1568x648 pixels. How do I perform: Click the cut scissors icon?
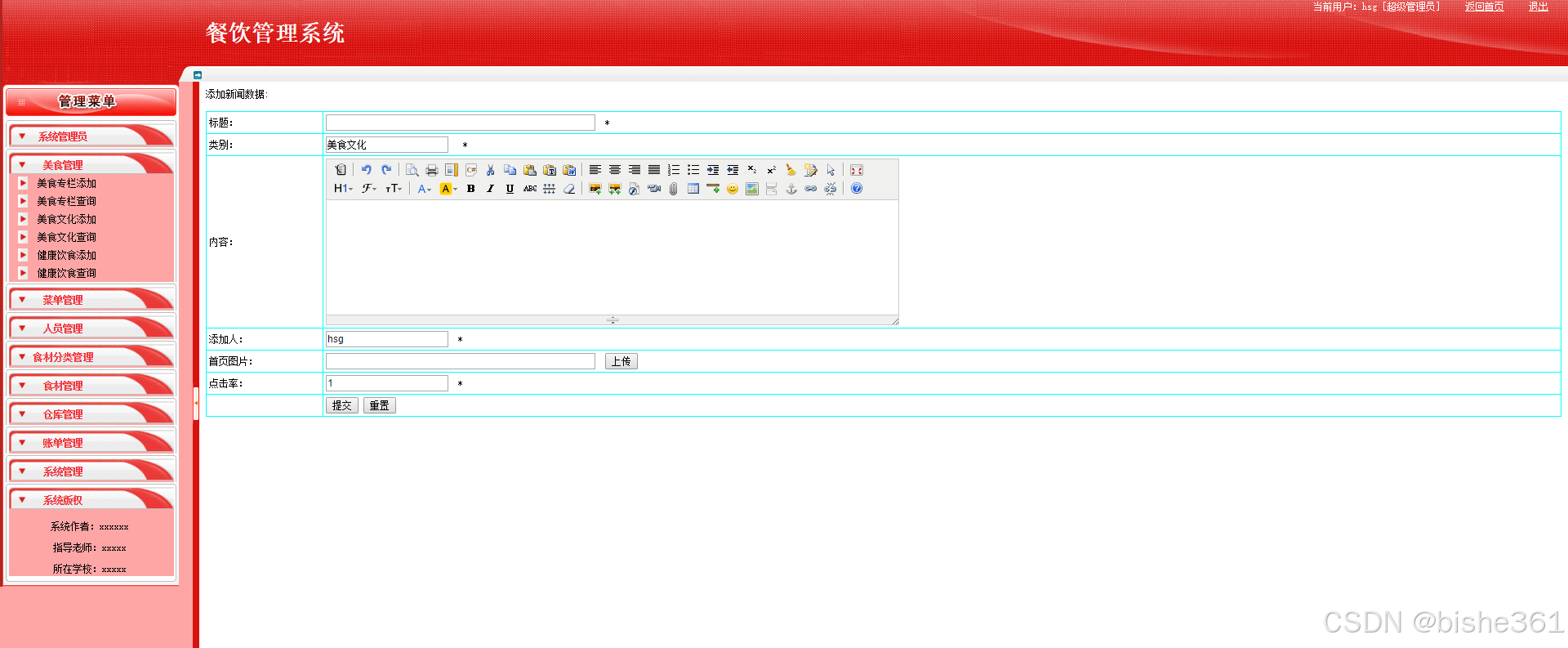491,170
